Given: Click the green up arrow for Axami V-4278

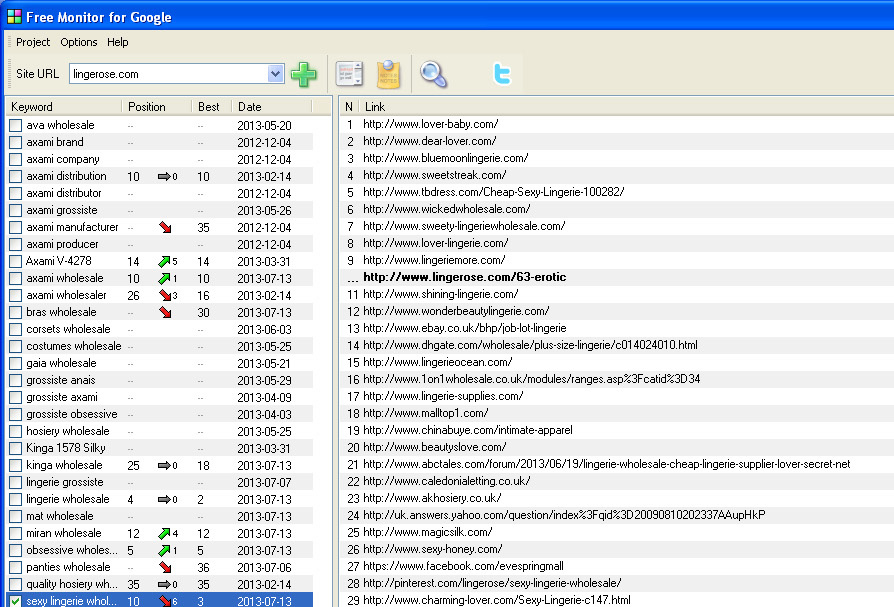Looking at the screenshot, I should (x=164, y=262).
